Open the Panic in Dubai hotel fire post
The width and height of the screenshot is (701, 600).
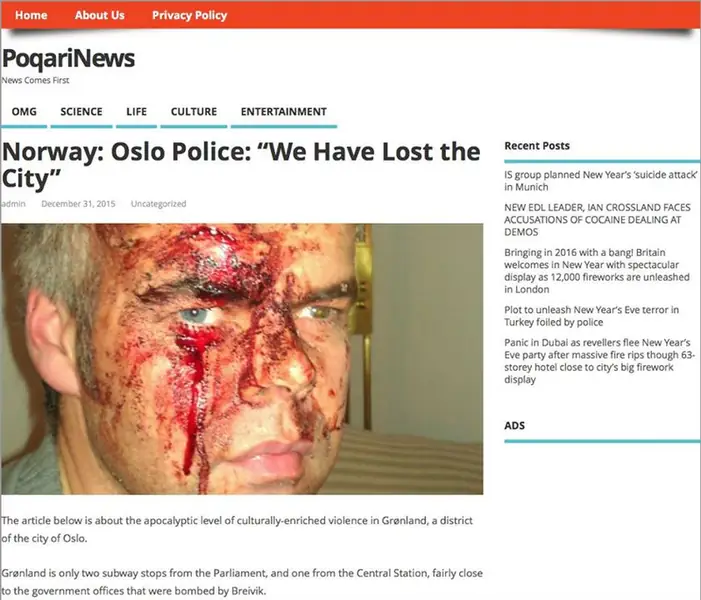[x=600, y=361]
